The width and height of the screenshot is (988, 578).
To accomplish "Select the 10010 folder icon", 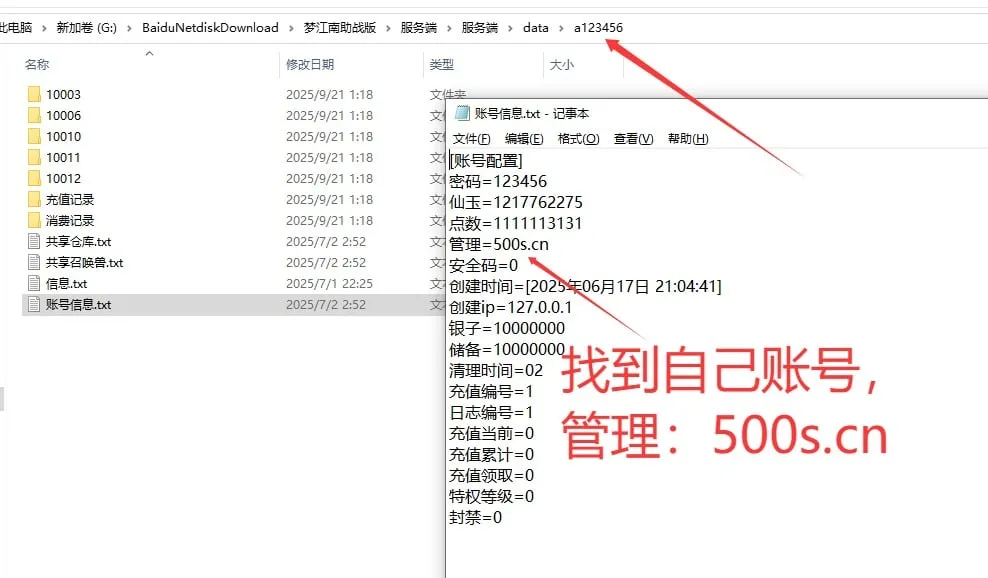I will point(34,136).
